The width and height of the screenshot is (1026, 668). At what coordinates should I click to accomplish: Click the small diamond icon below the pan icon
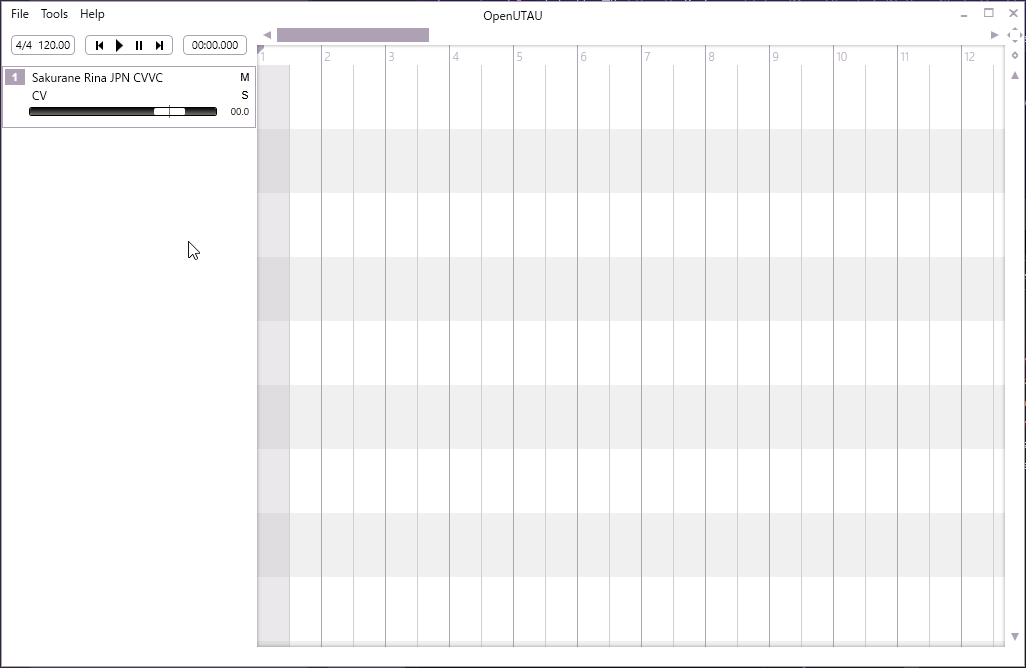pos(1015,56)
